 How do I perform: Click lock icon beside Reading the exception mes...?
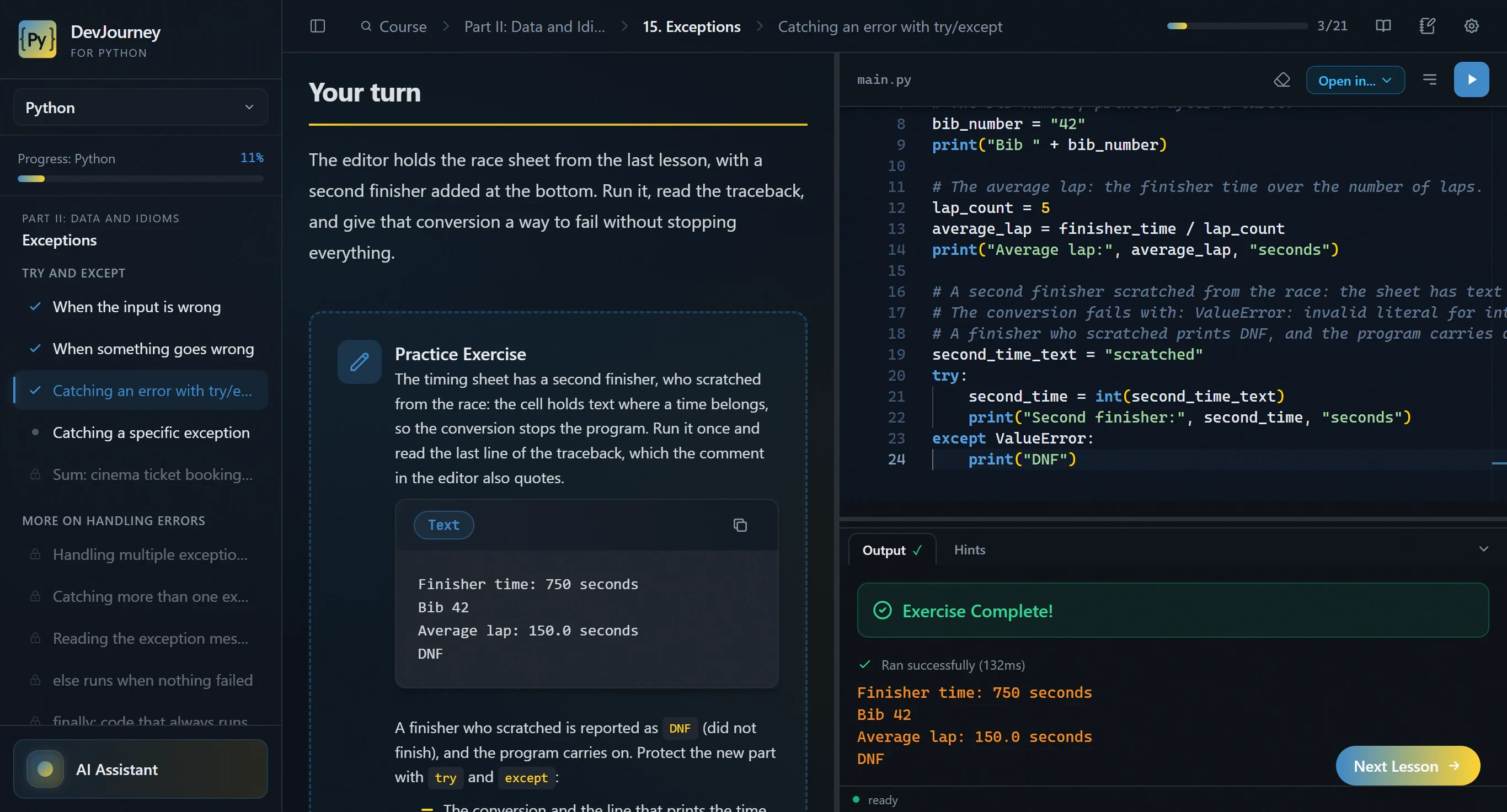(35, 638)
